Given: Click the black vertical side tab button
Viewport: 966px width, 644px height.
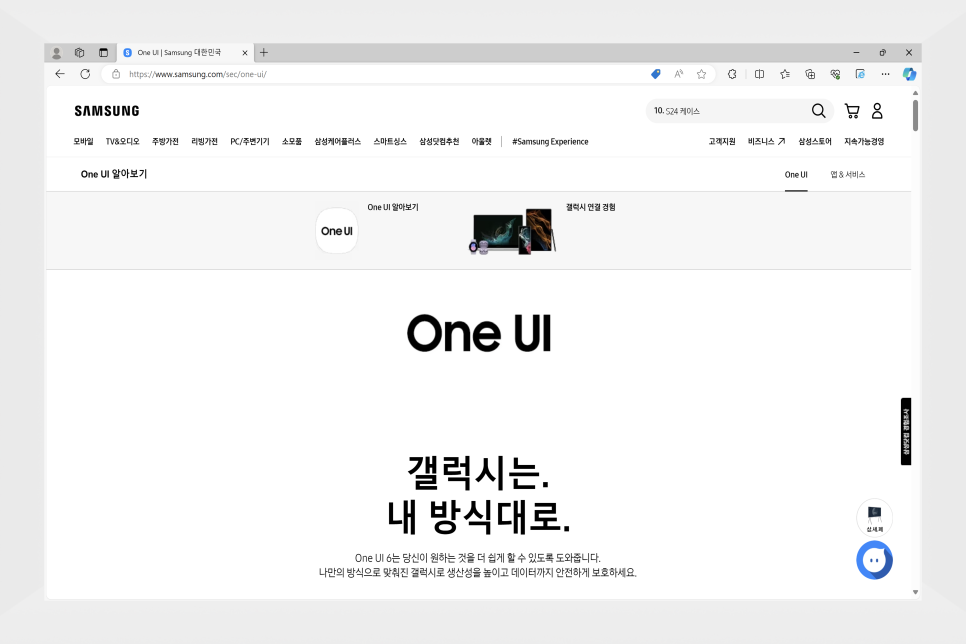Looking at the screenshot, I should (906, 431).
